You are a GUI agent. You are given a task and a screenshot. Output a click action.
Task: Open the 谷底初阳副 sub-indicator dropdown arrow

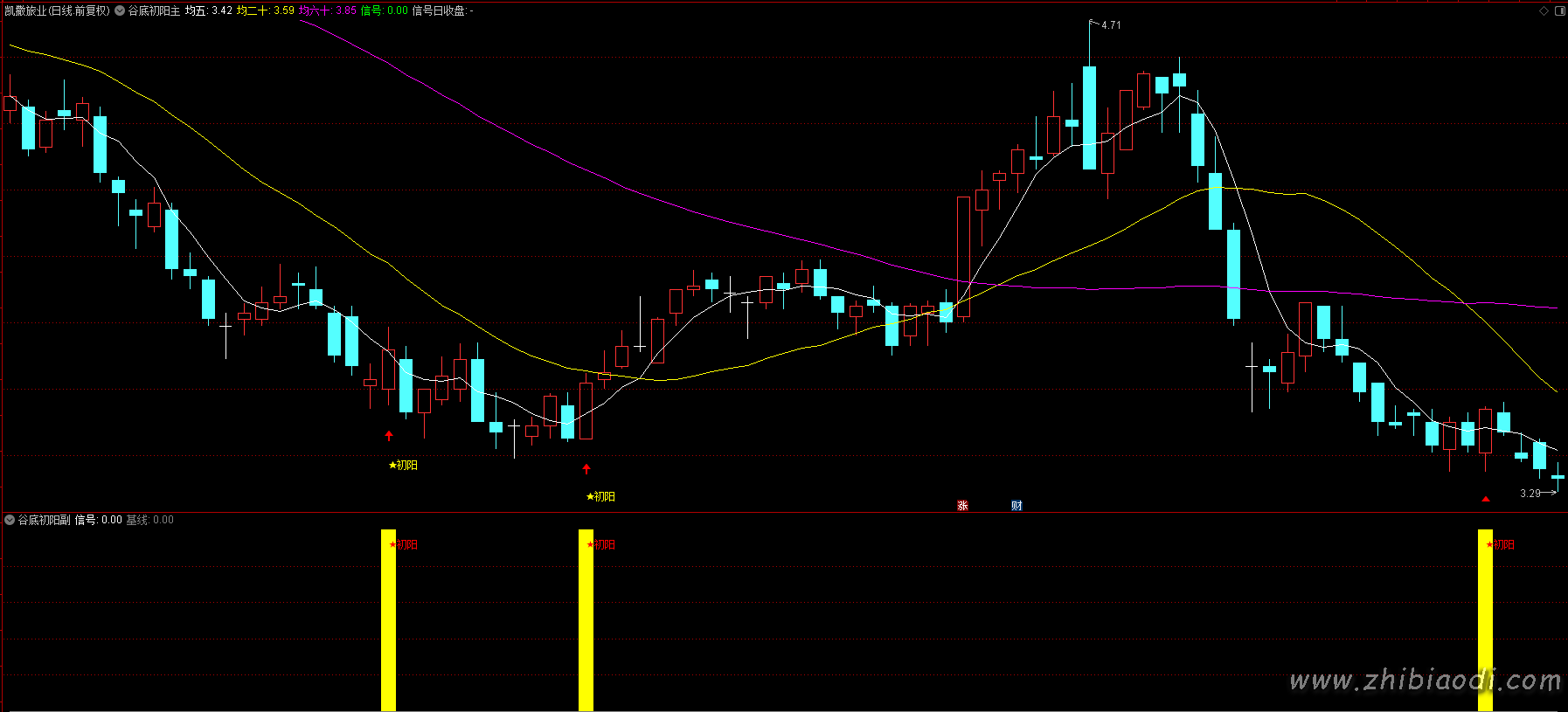coord(10,520)
